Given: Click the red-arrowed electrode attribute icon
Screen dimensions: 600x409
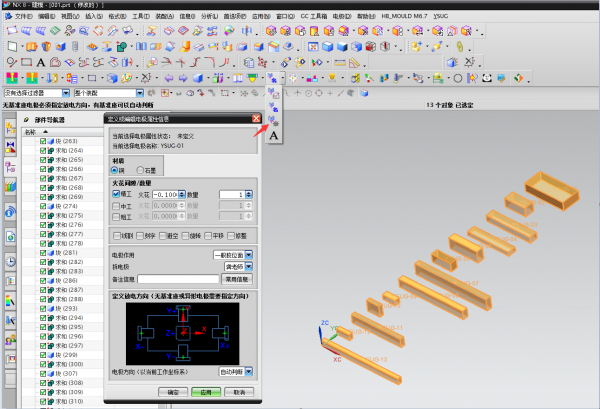Looking at the screenshot, I should 274,120.
